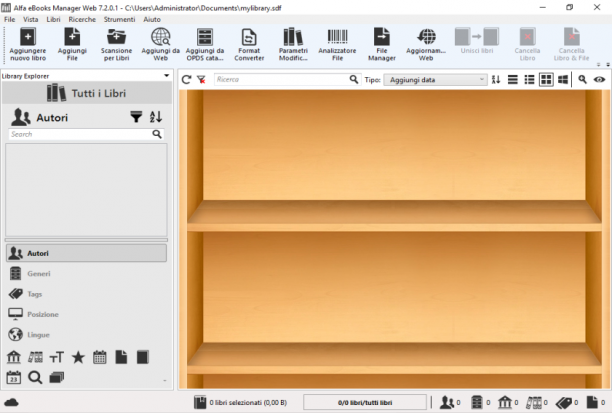Click Cancella Libro & File icon
The image size is (612, 413).
571,44
